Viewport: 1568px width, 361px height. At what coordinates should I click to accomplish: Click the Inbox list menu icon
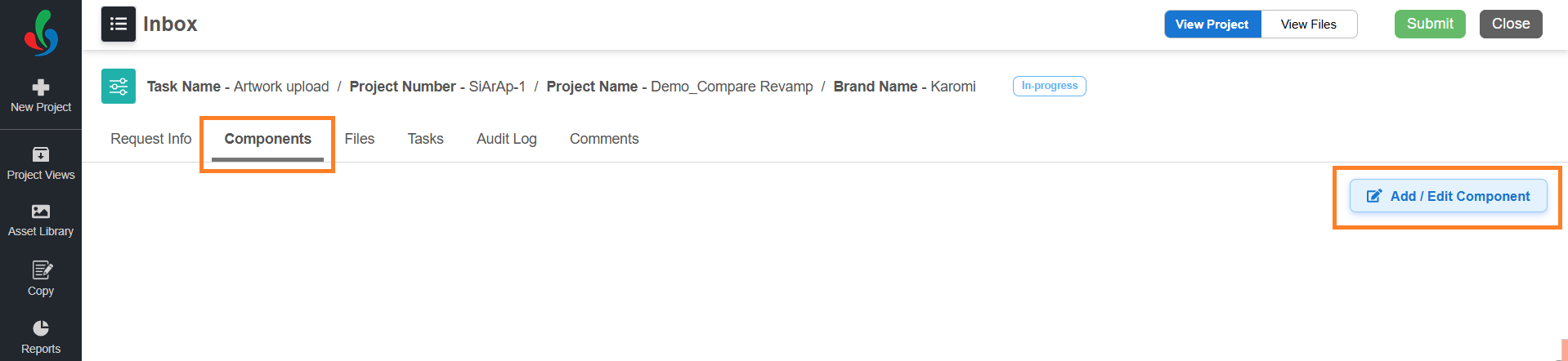[x=119, y=24]
